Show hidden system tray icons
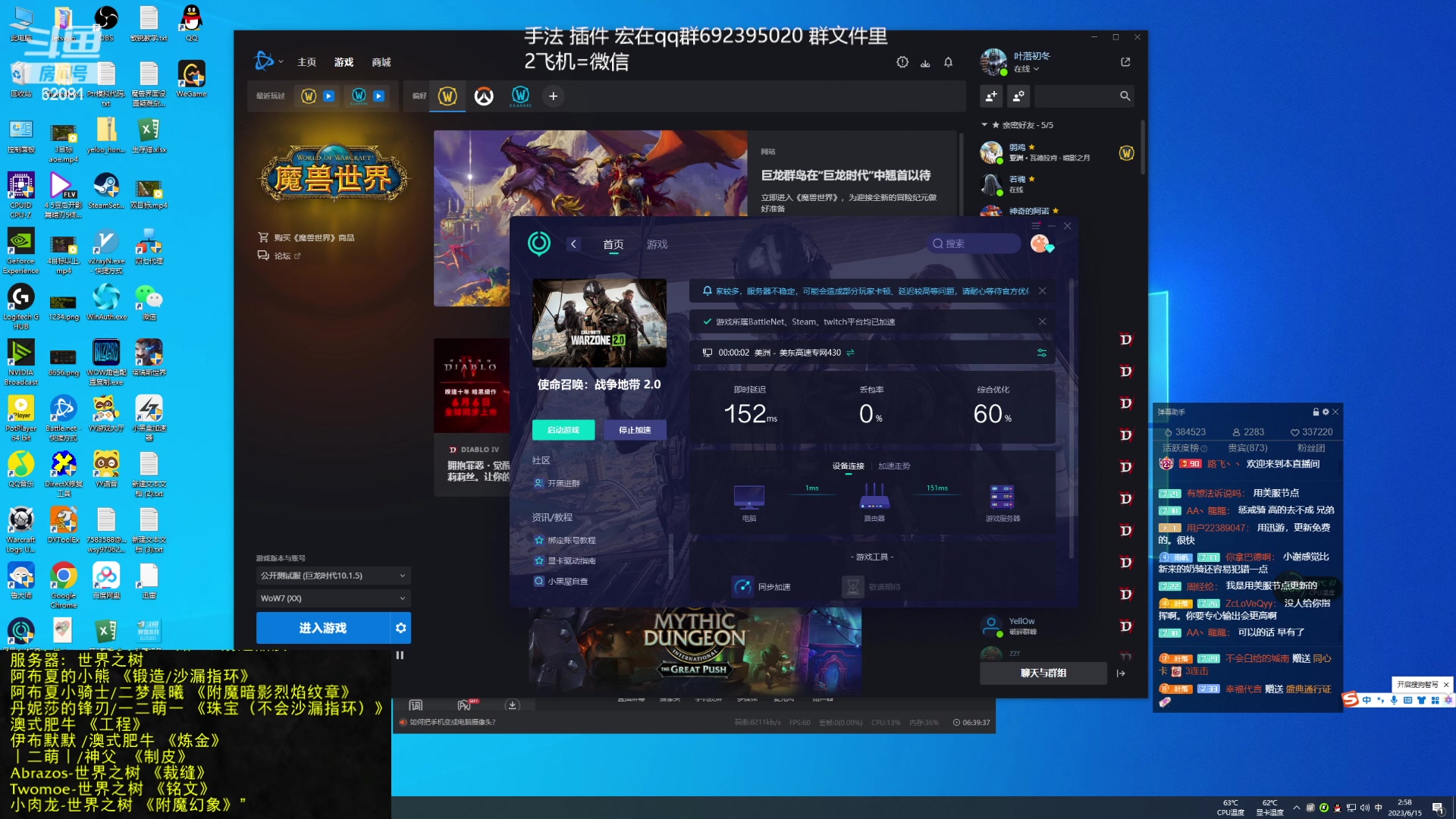Screen dimensions: 1456x819 coord(1296,808)
